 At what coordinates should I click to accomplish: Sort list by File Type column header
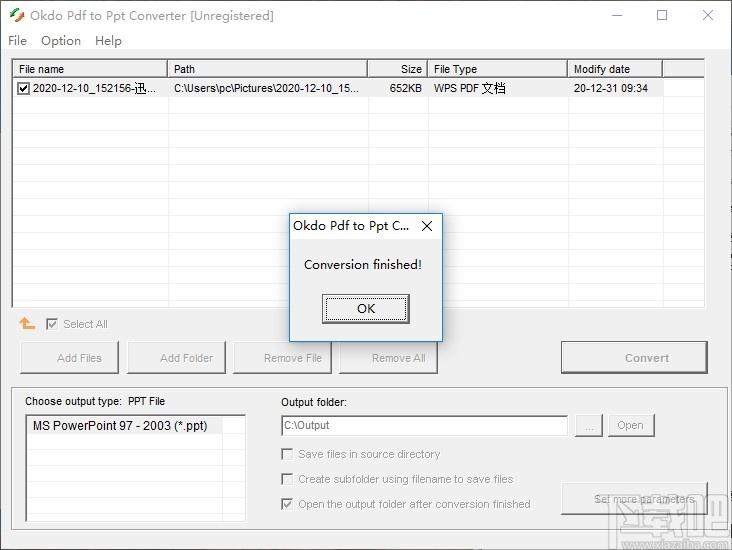498,69
